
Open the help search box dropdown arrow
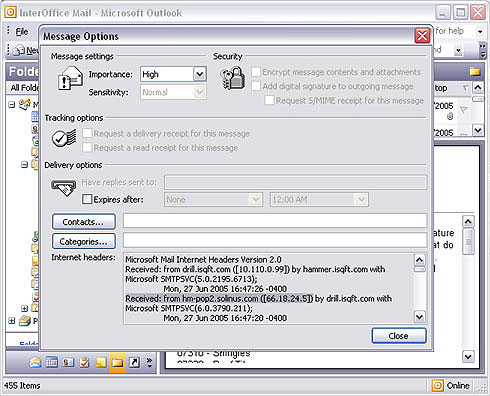[x=480, y=32]
